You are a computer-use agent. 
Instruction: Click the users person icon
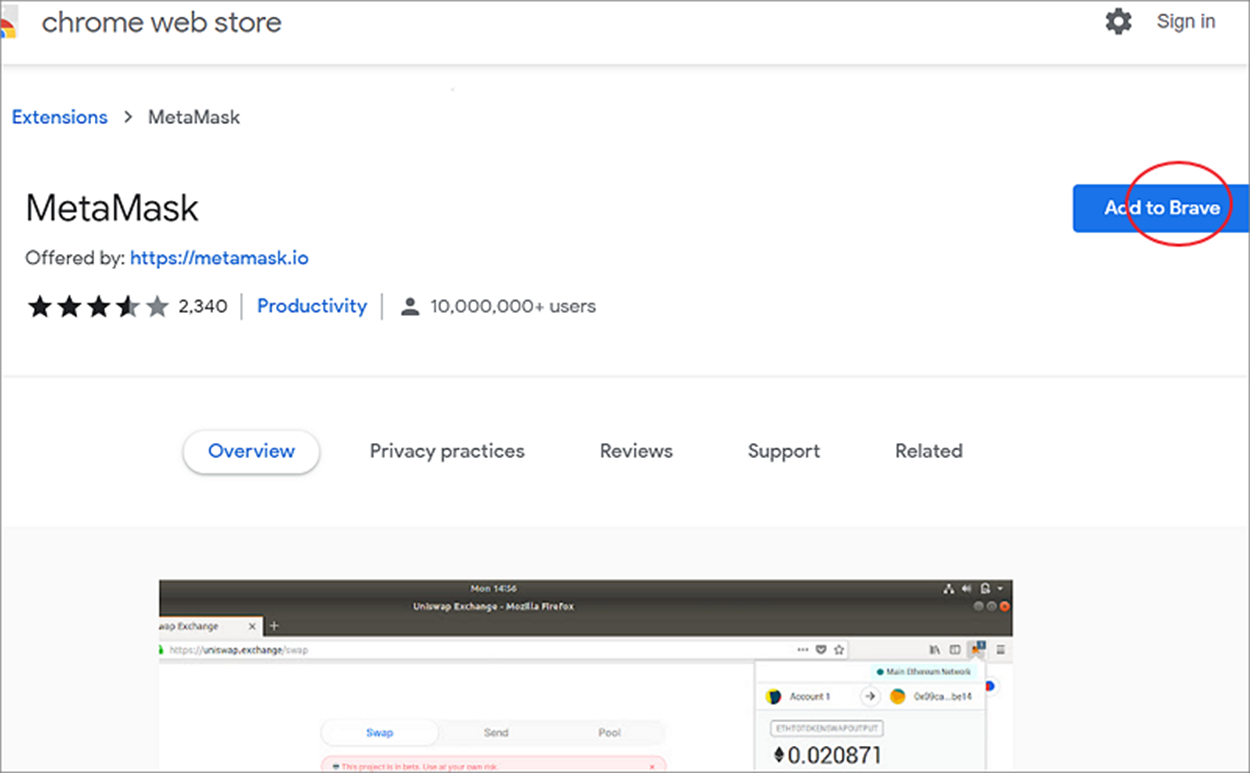click(409, 307)
